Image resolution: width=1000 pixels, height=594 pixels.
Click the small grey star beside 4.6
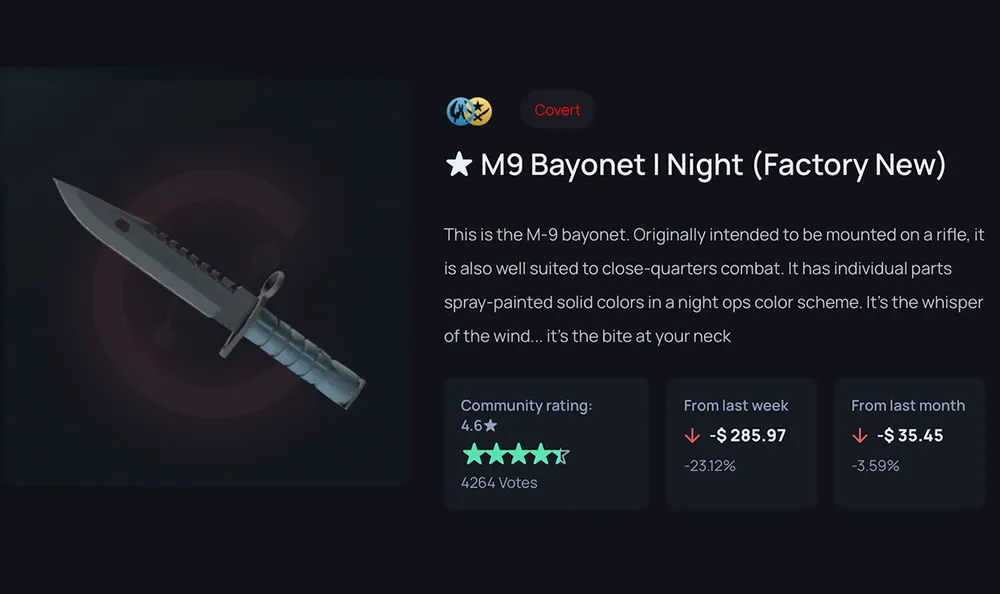[490, 425]
